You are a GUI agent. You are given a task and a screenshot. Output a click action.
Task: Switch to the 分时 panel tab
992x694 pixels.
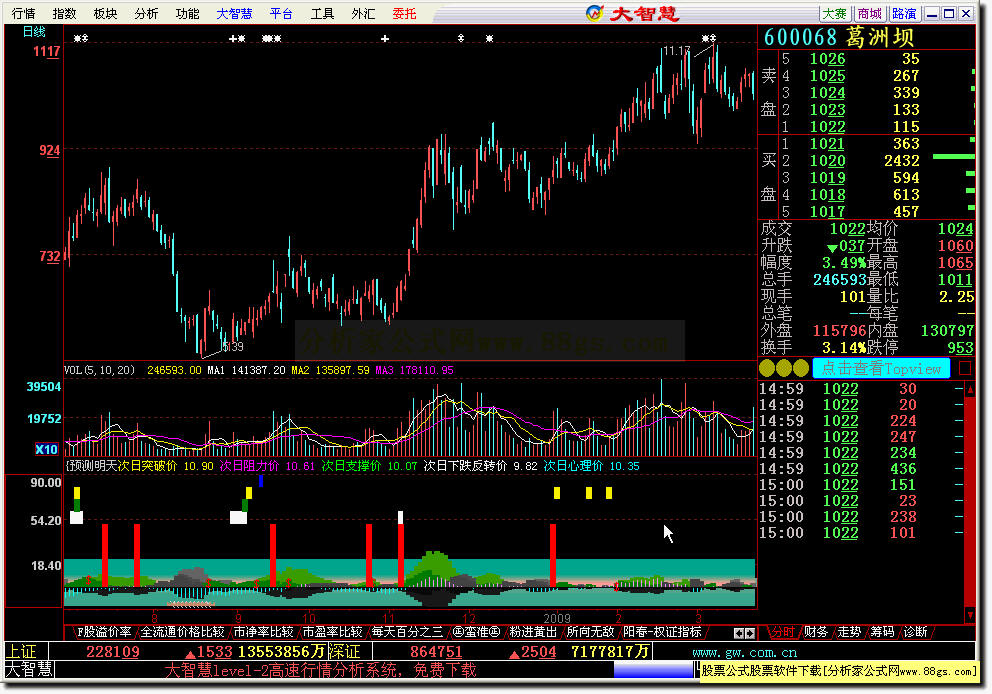click(782, 631)
